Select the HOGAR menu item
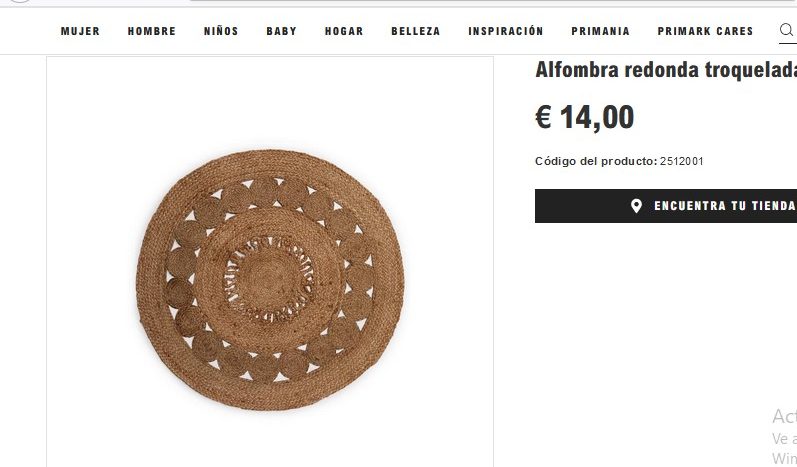797x467 pixels. (344, 31)
